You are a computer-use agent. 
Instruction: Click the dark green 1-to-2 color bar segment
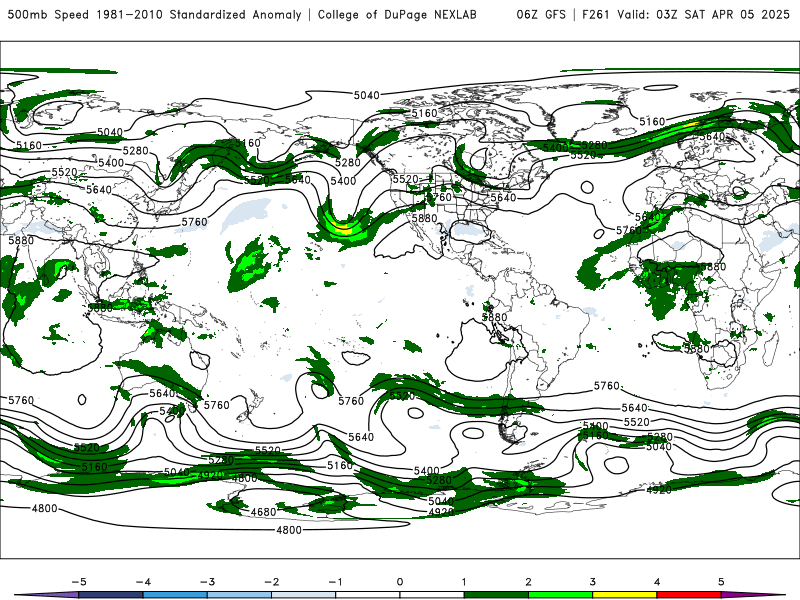tap(496, 595)
